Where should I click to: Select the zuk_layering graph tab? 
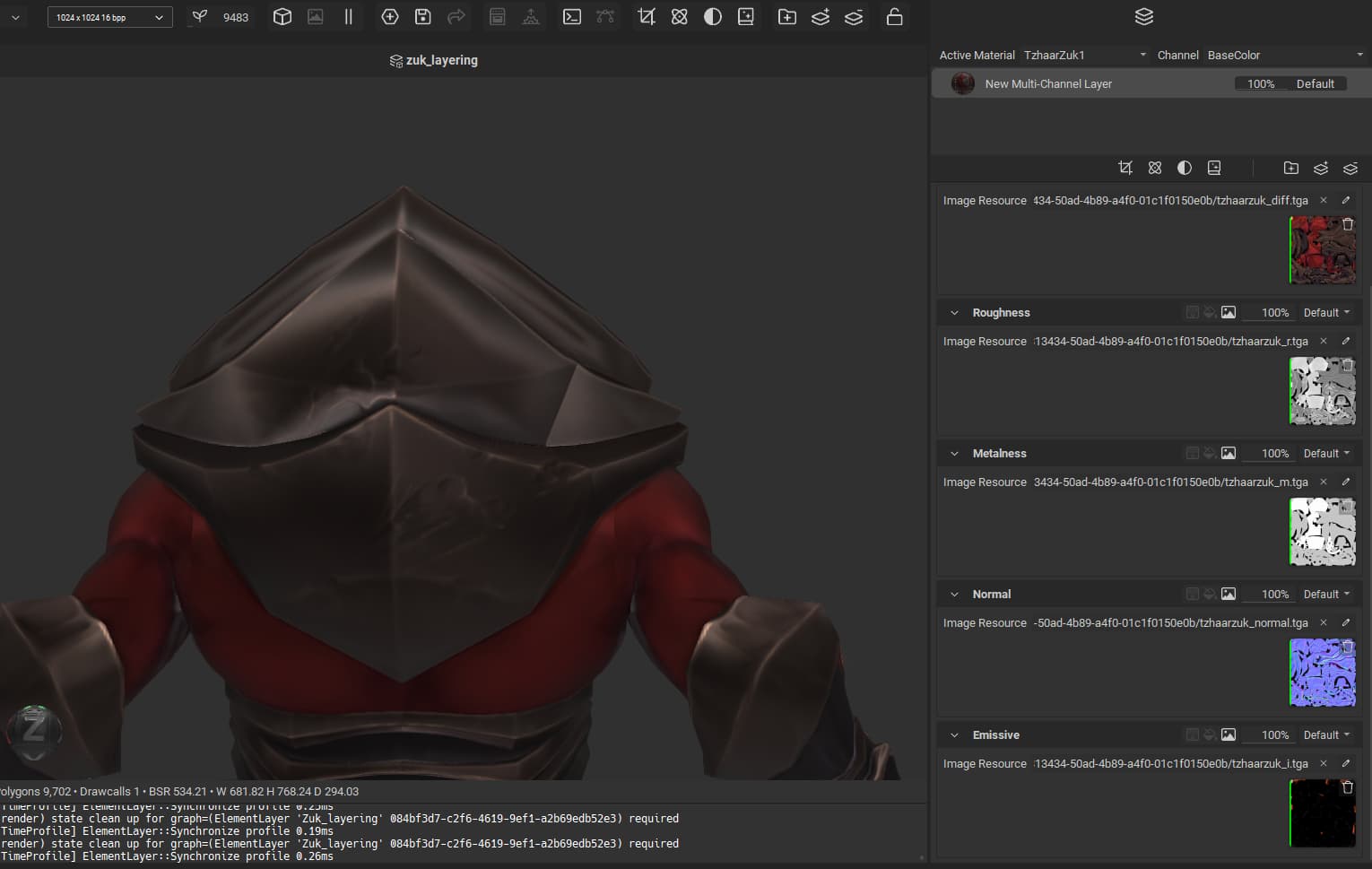click(x=434, y=60)
